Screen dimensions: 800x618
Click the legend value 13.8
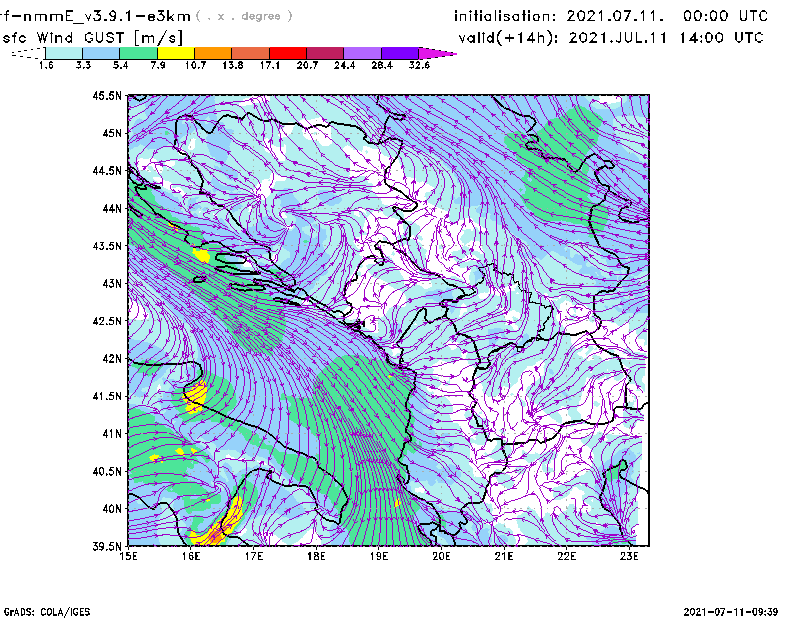click(x=233, y=65)
